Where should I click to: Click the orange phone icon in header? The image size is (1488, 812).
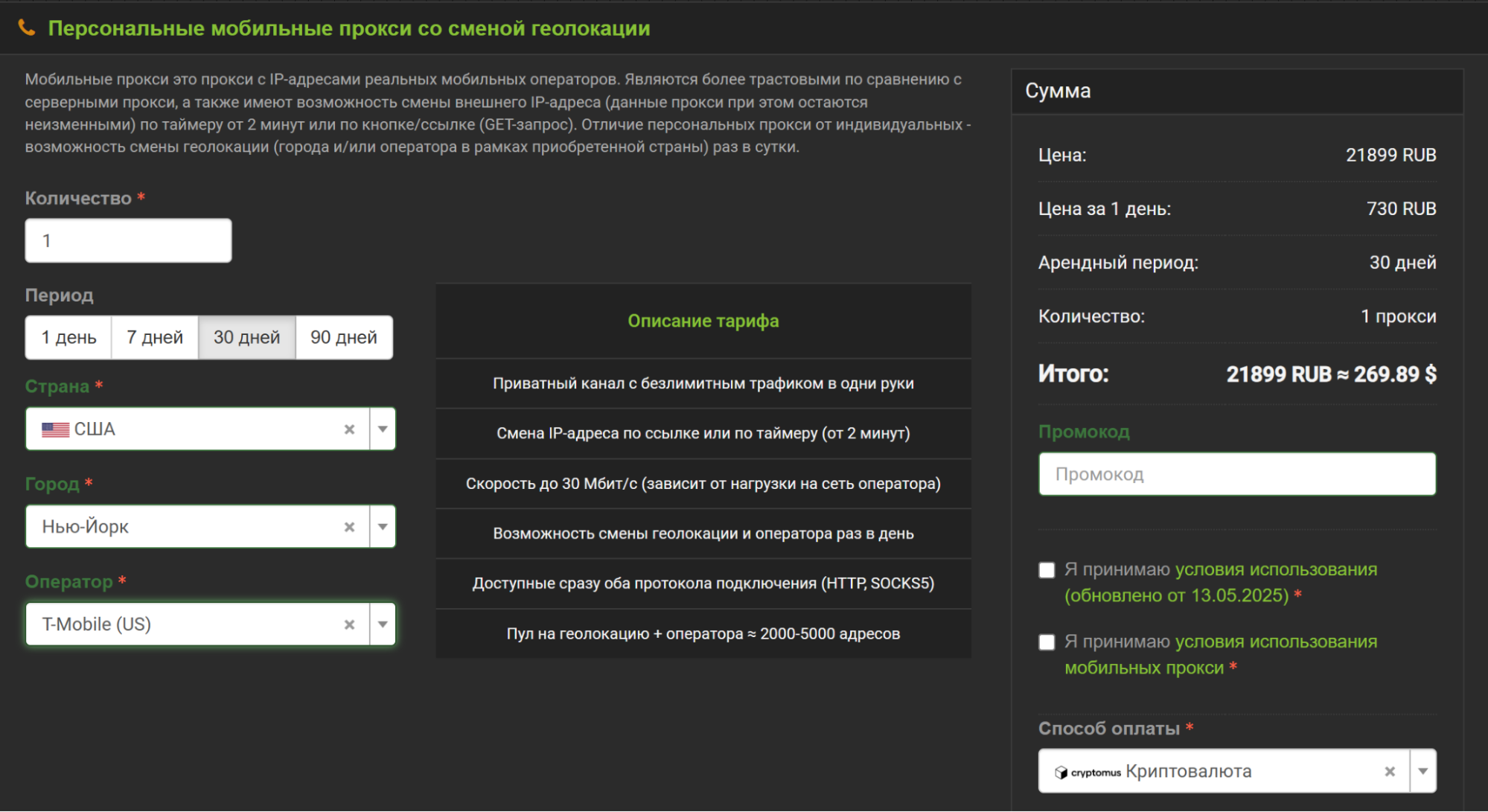tap(26, 28)
